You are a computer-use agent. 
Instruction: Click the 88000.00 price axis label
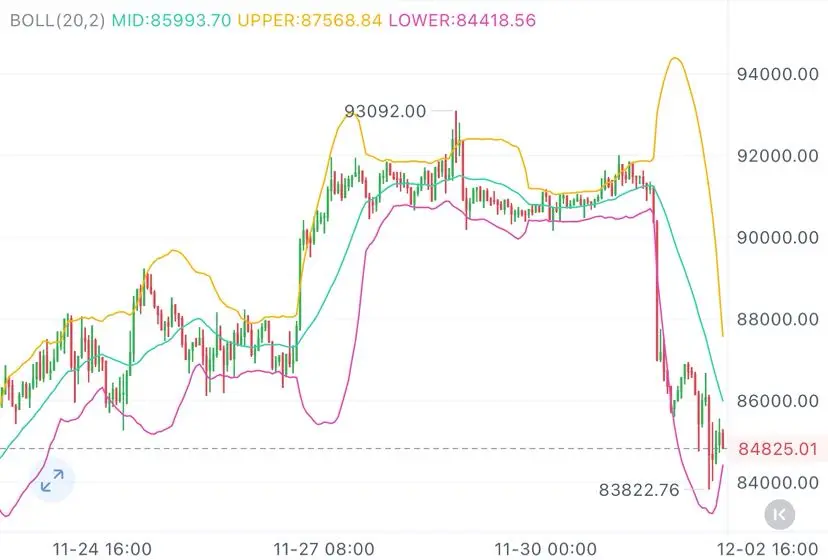777,319
